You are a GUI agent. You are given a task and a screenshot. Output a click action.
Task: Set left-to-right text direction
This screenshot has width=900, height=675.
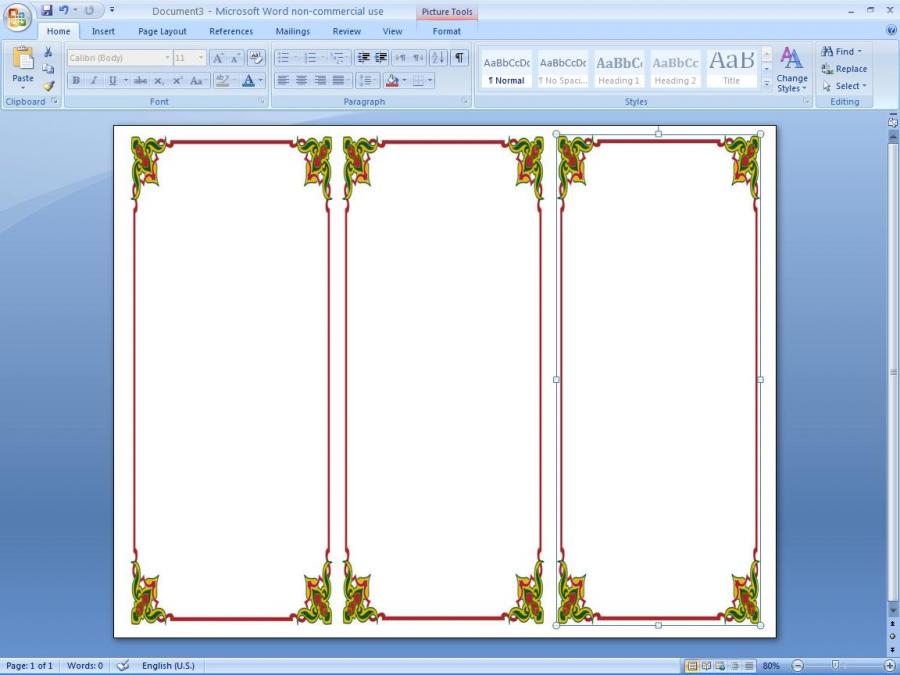coord(401,57)
